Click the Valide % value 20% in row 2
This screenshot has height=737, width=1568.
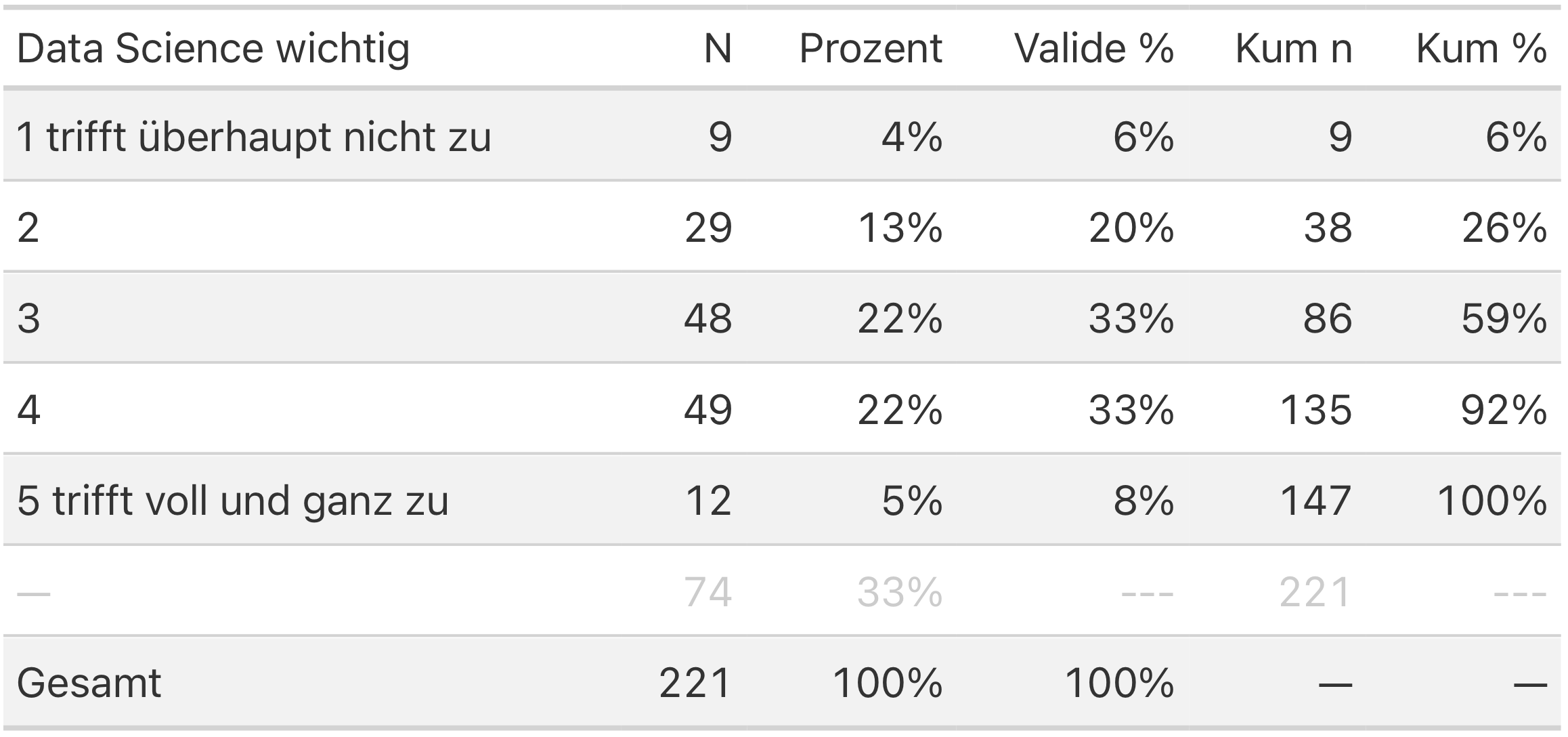pos(1131,228)
